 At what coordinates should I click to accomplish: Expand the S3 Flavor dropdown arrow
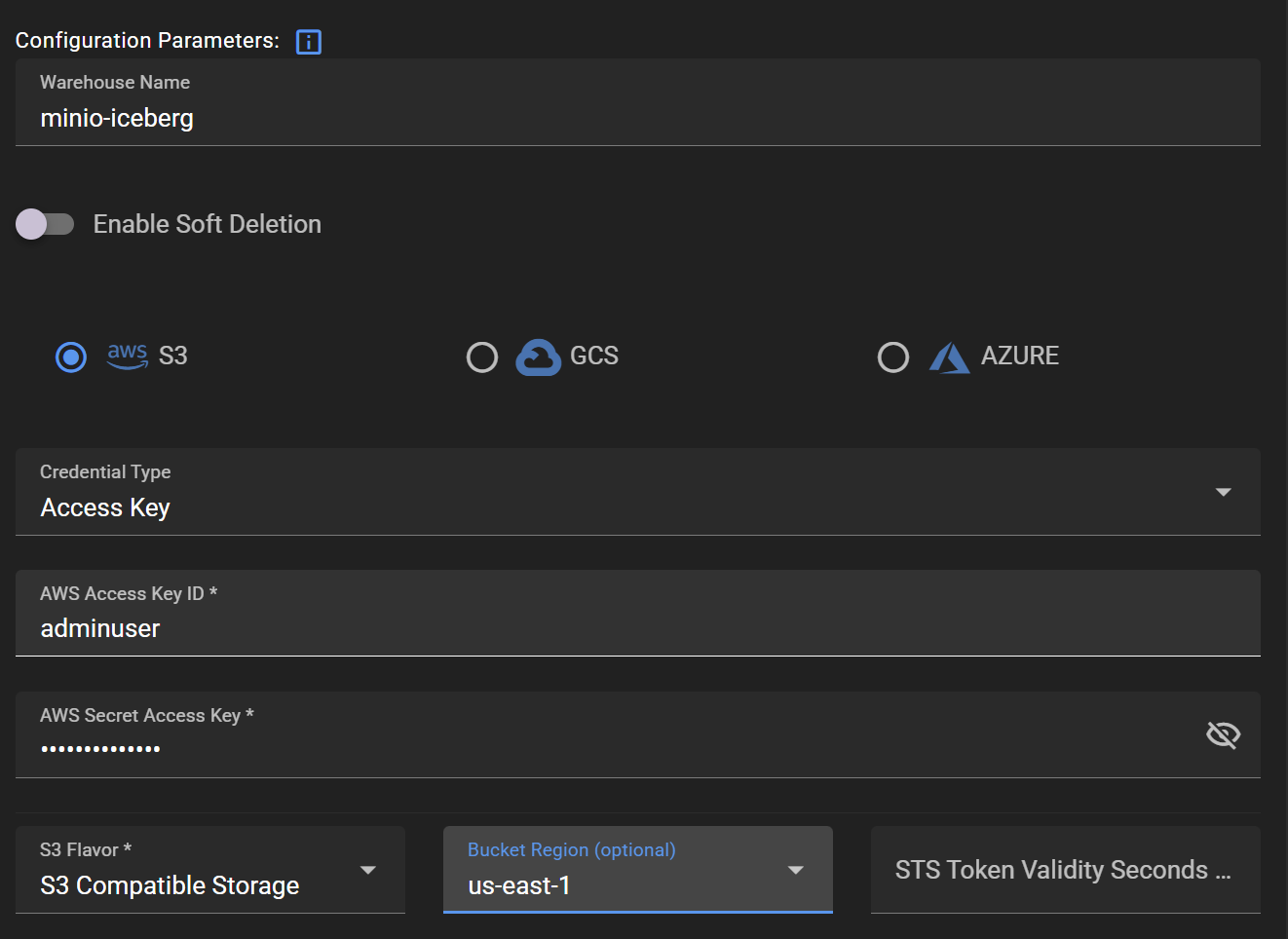point(368,870)
